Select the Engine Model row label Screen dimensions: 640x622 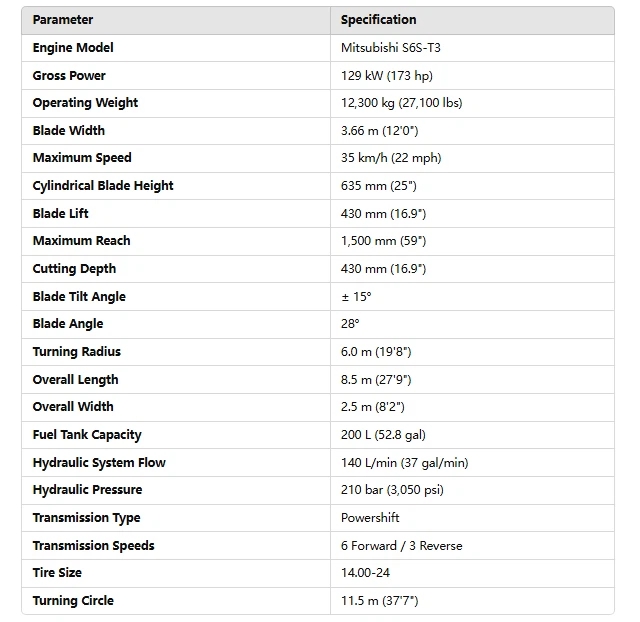(x=73, y=48)
